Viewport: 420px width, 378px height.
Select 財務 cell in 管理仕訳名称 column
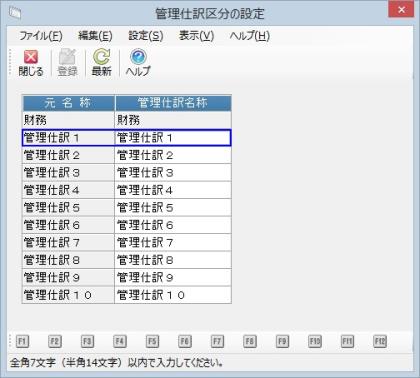173,120
